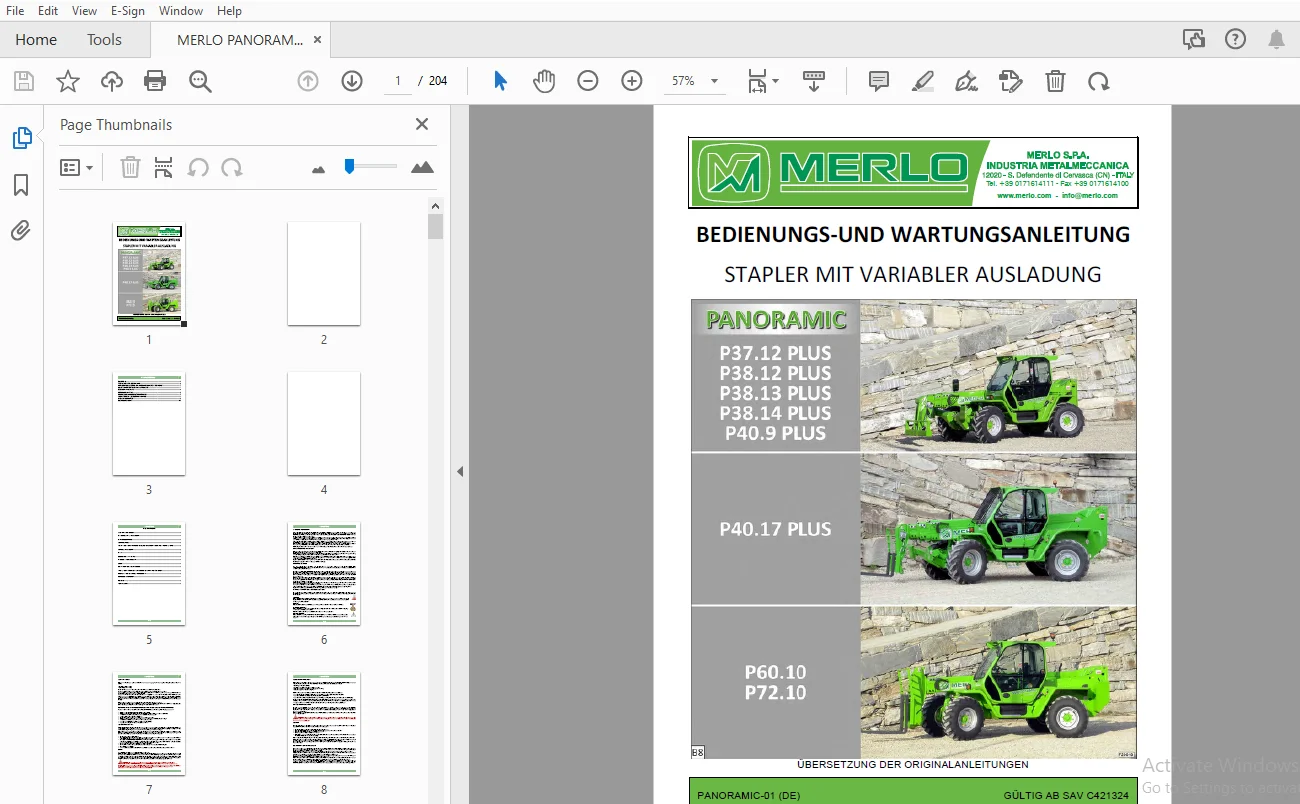Select page 8 thumbnail
The image size is (1300, 804).
point(324,724)
